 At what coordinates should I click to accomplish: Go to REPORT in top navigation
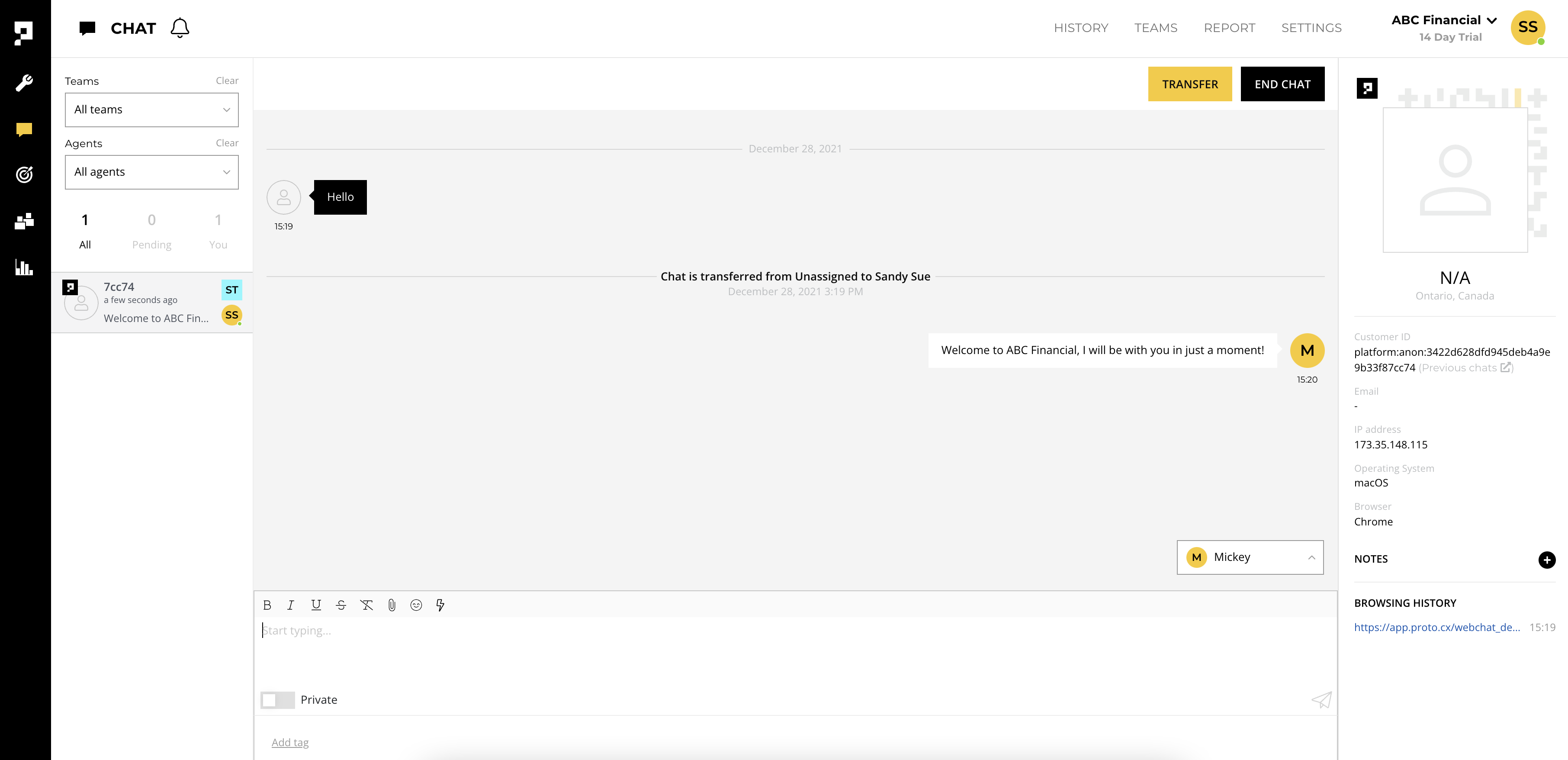[x=1229, y=28]
